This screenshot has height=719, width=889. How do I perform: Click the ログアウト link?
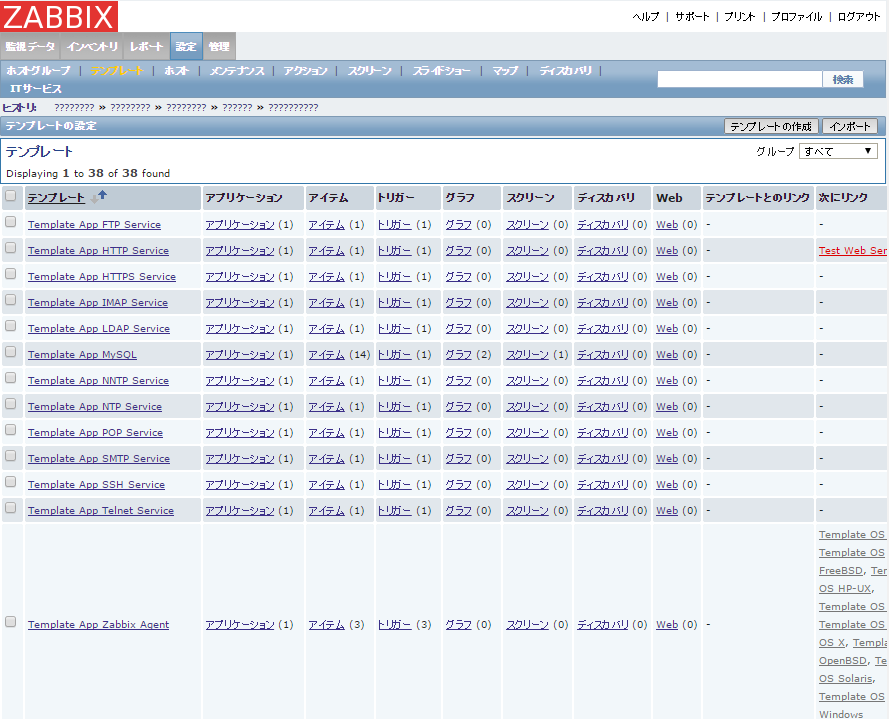(x=859, y=17)
